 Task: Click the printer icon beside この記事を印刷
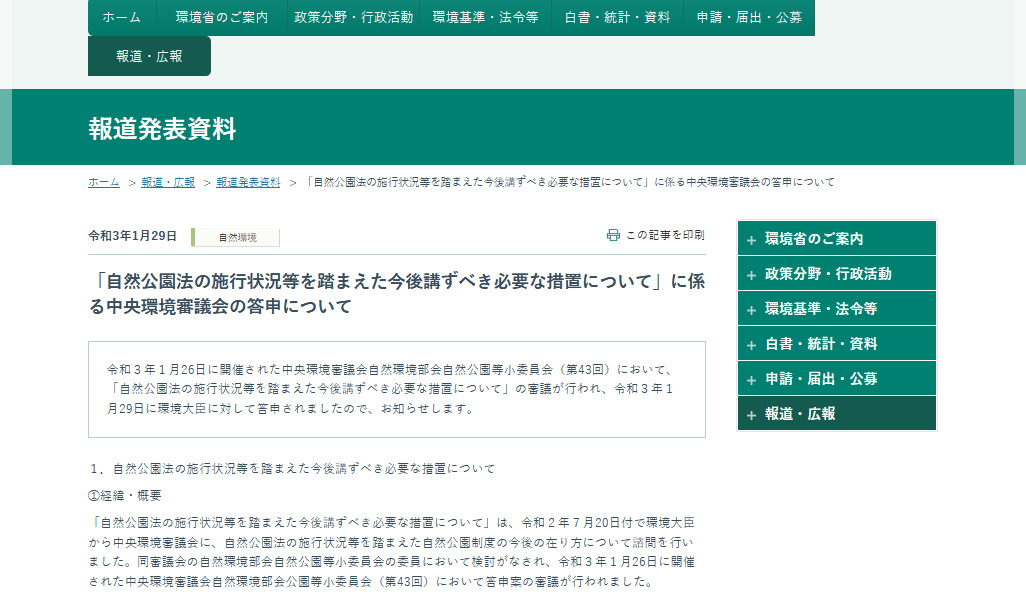613,235
